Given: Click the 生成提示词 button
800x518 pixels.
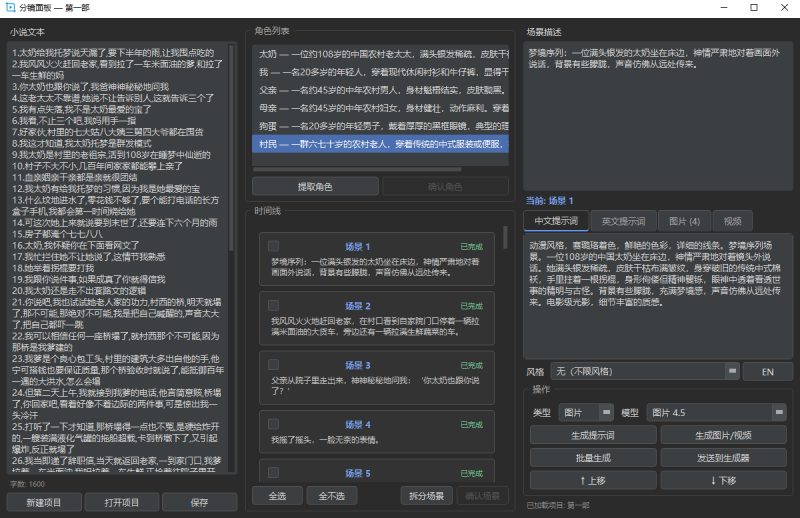Looking at the screenshot, I should click(593, 435).
